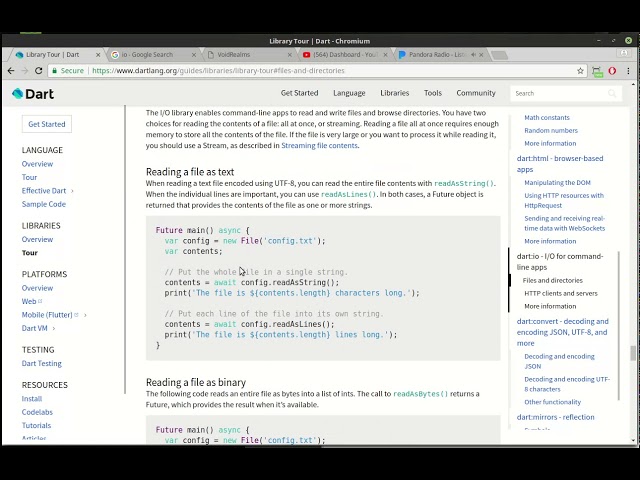Image resolution: width=640 pixels, height=480 pixels.
Task: Jump to Files and directories
Action: [552, 280]
